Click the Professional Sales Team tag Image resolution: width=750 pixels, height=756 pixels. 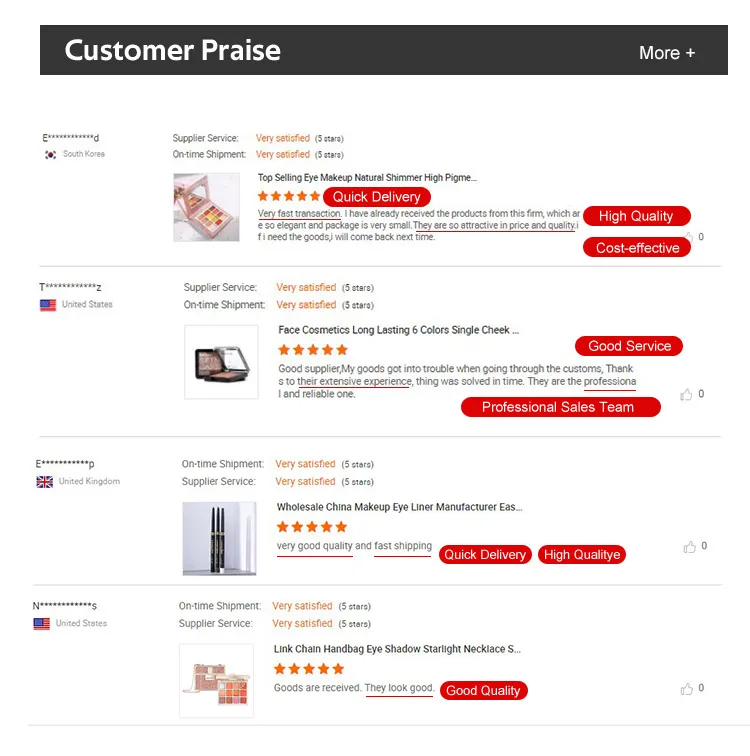(558, 407)
